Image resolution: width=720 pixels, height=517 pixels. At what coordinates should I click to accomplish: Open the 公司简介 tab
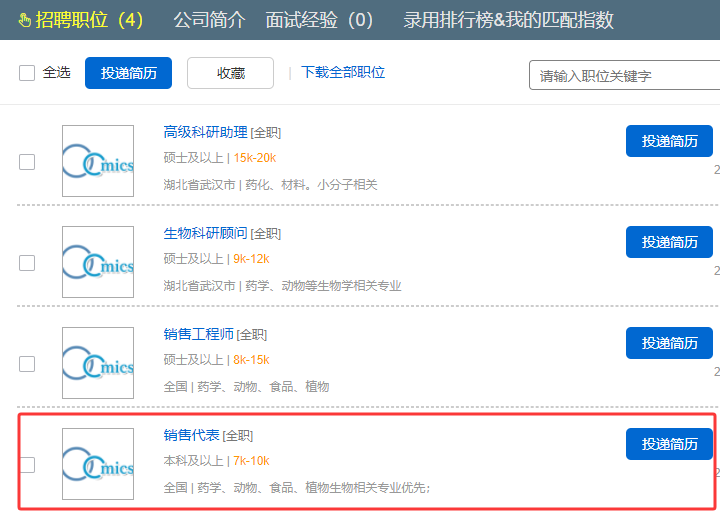[x=211, y=20]
